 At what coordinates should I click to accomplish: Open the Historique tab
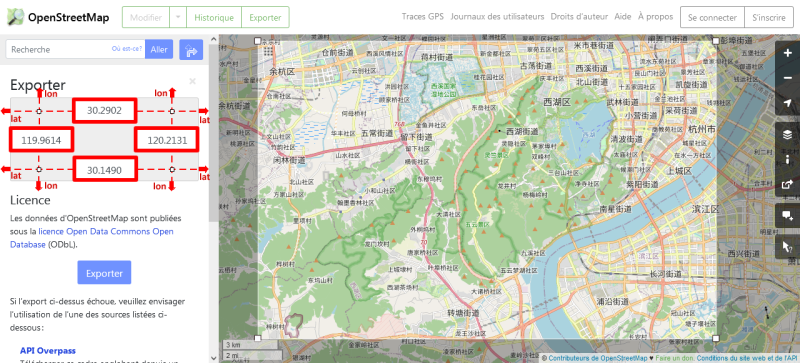pyautogui.click(x=214, y=17)
